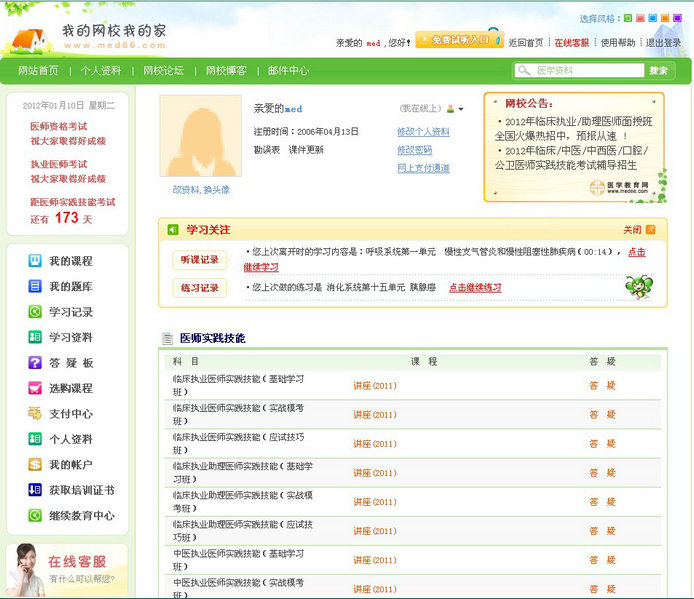
Task: Click the profile avatar thumbnail
Action: [x=200, y=137]
